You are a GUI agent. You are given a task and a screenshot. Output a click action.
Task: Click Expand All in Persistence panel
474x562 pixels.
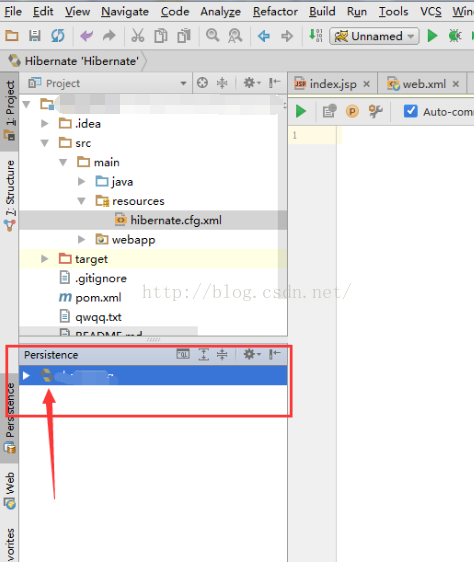click(x=204, y=354)
